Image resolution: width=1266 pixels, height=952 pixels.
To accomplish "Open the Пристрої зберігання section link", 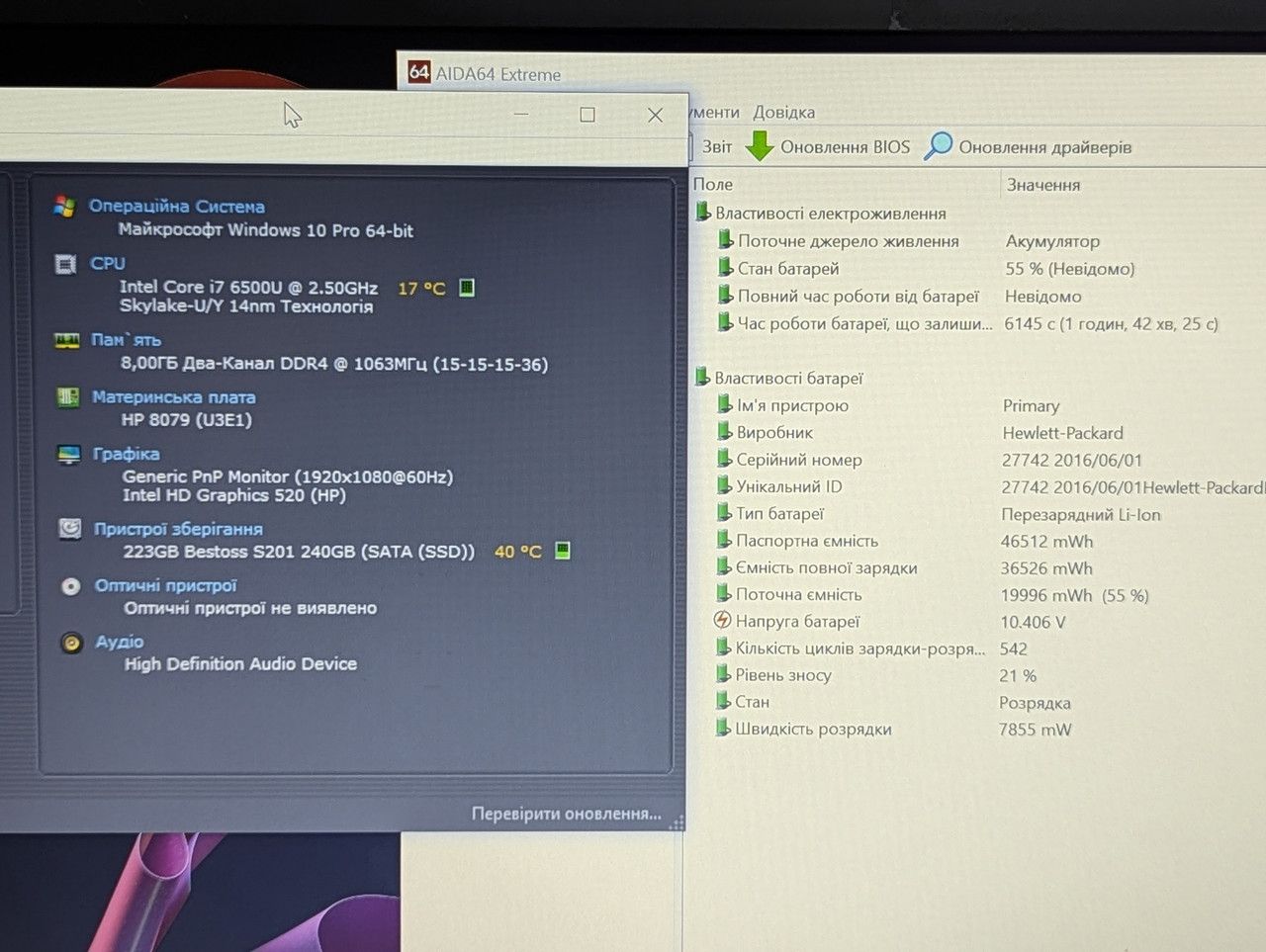I will click(178, 529).
